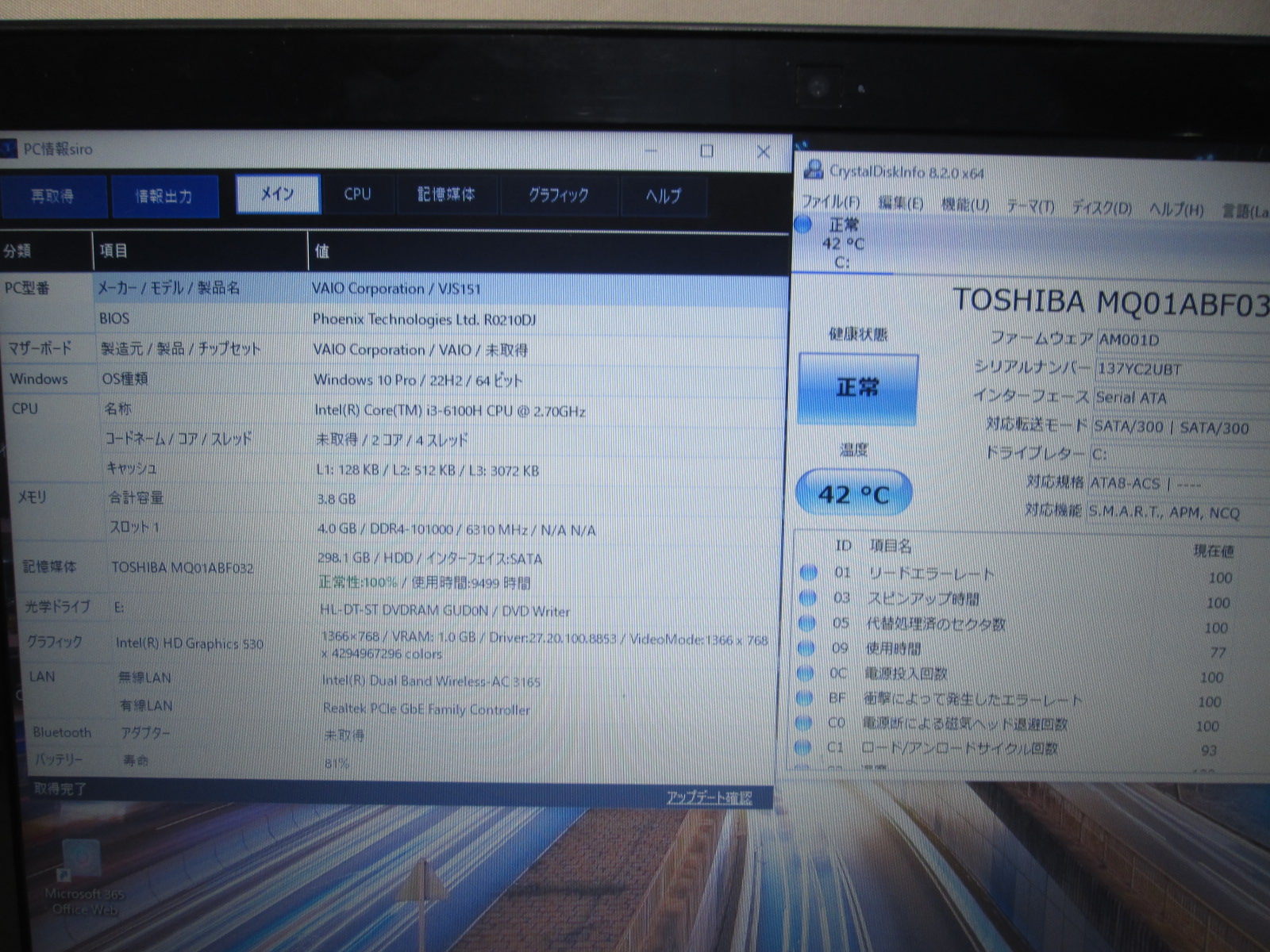Open the ディスク(D) menu
Screen dimensions: 1270x952
coord(1102,209)
